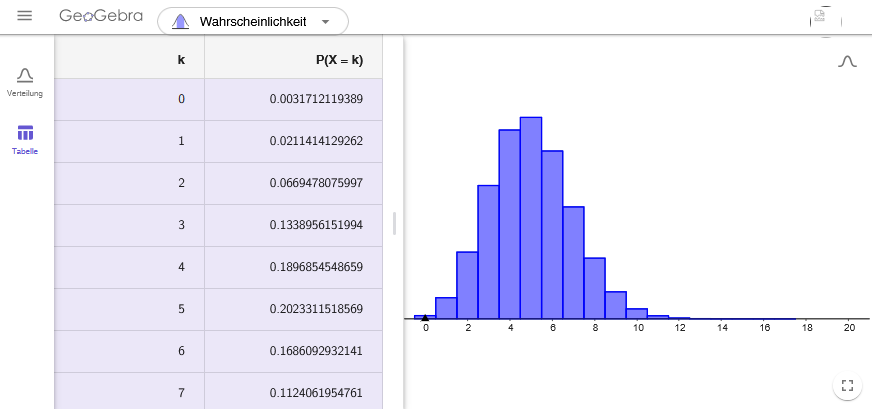
Task: Click the x-axis label 20
Action: [x=849, y=328]
